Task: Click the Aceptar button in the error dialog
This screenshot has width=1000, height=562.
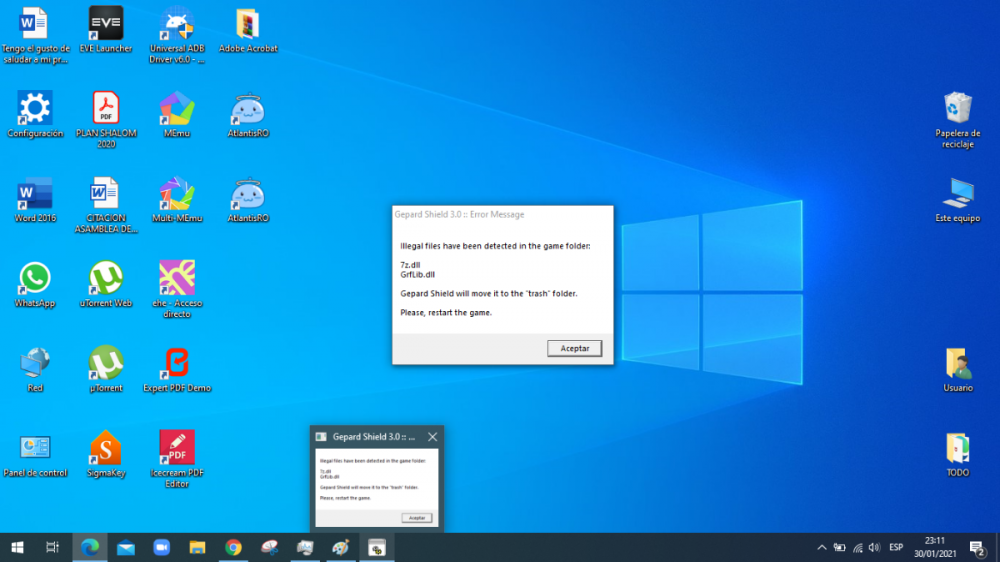Action: tap(574, 348)
